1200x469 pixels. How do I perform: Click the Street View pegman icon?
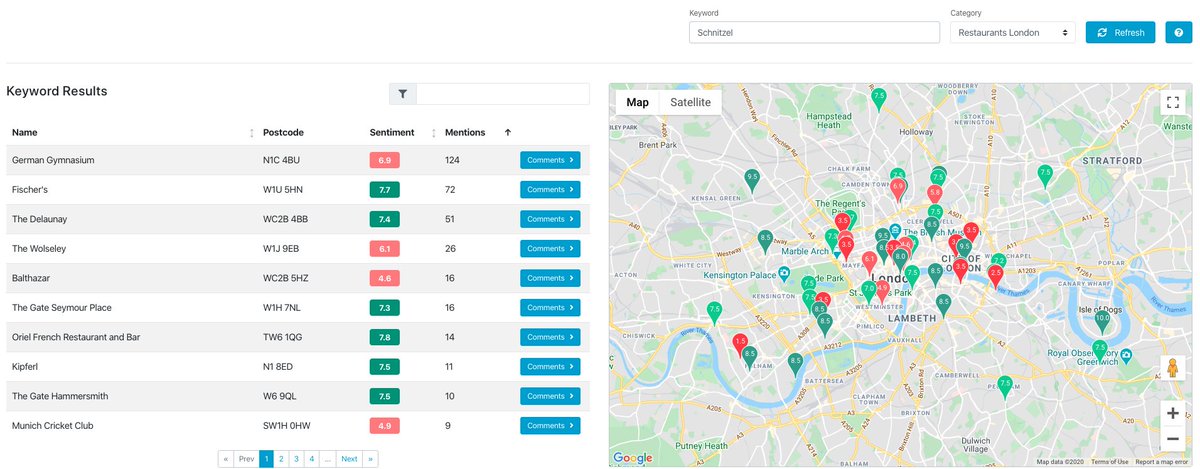pos(1173,369)
